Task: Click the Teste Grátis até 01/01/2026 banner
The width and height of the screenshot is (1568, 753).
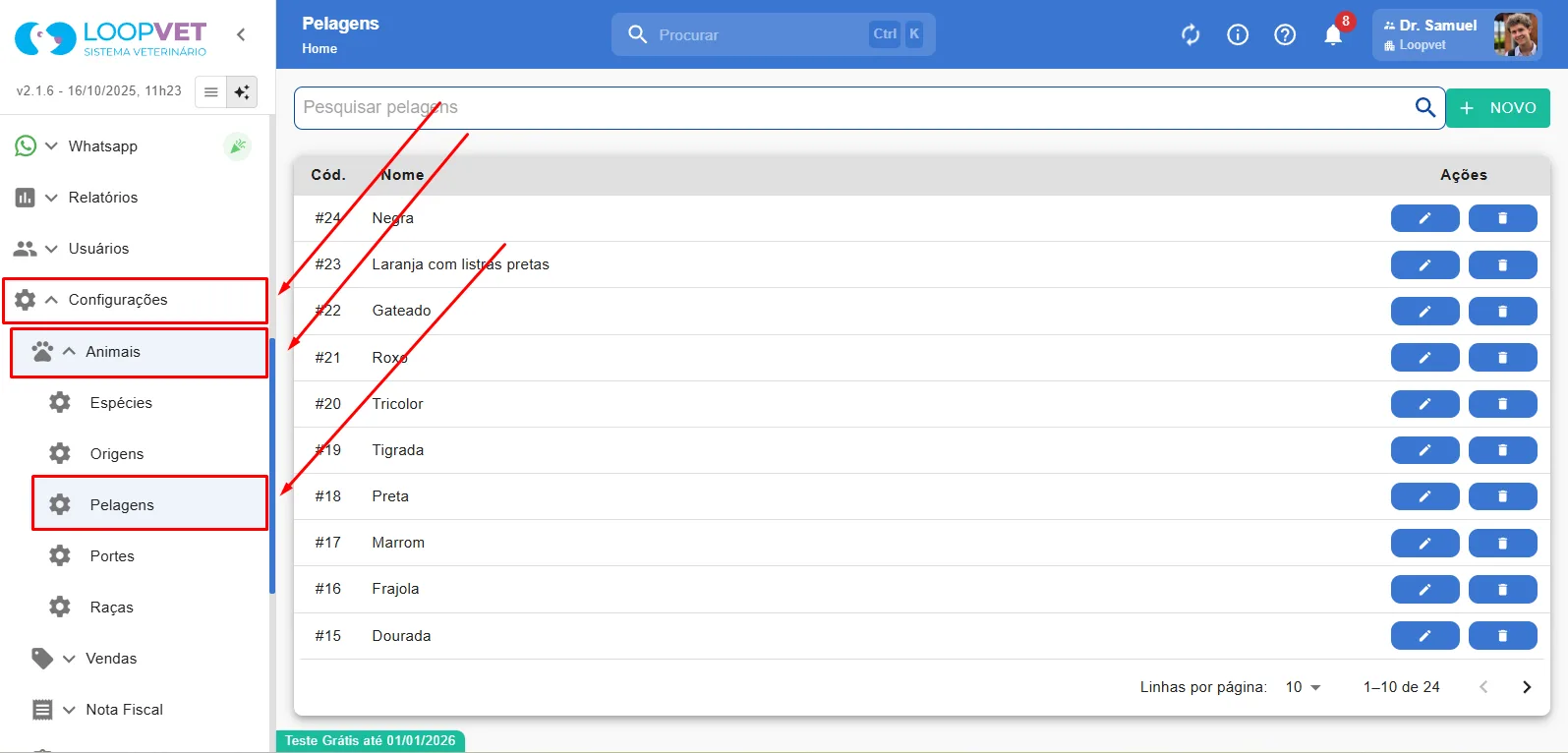Action: point(371,741)
